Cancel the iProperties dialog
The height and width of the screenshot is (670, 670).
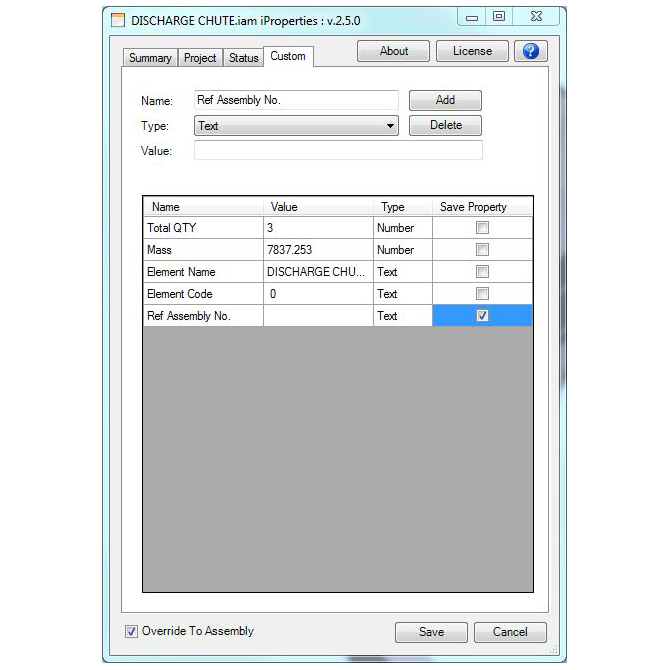tap(510, 632)
